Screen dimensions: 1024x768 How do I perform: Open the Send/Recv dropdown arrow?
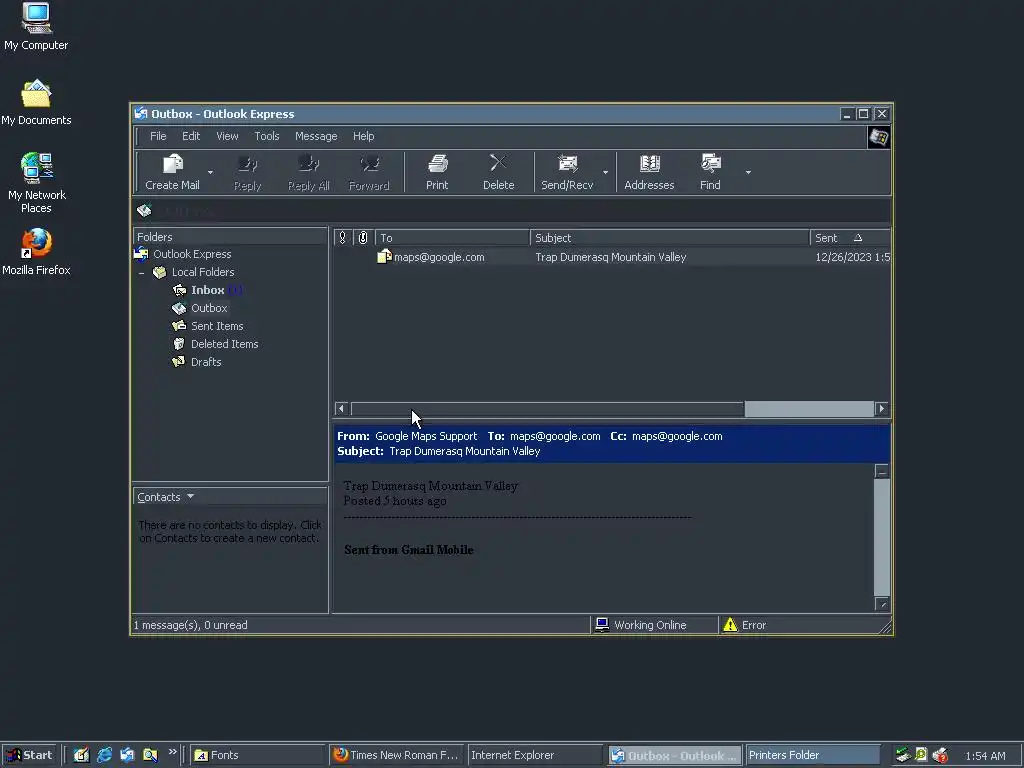coord(605,172)
